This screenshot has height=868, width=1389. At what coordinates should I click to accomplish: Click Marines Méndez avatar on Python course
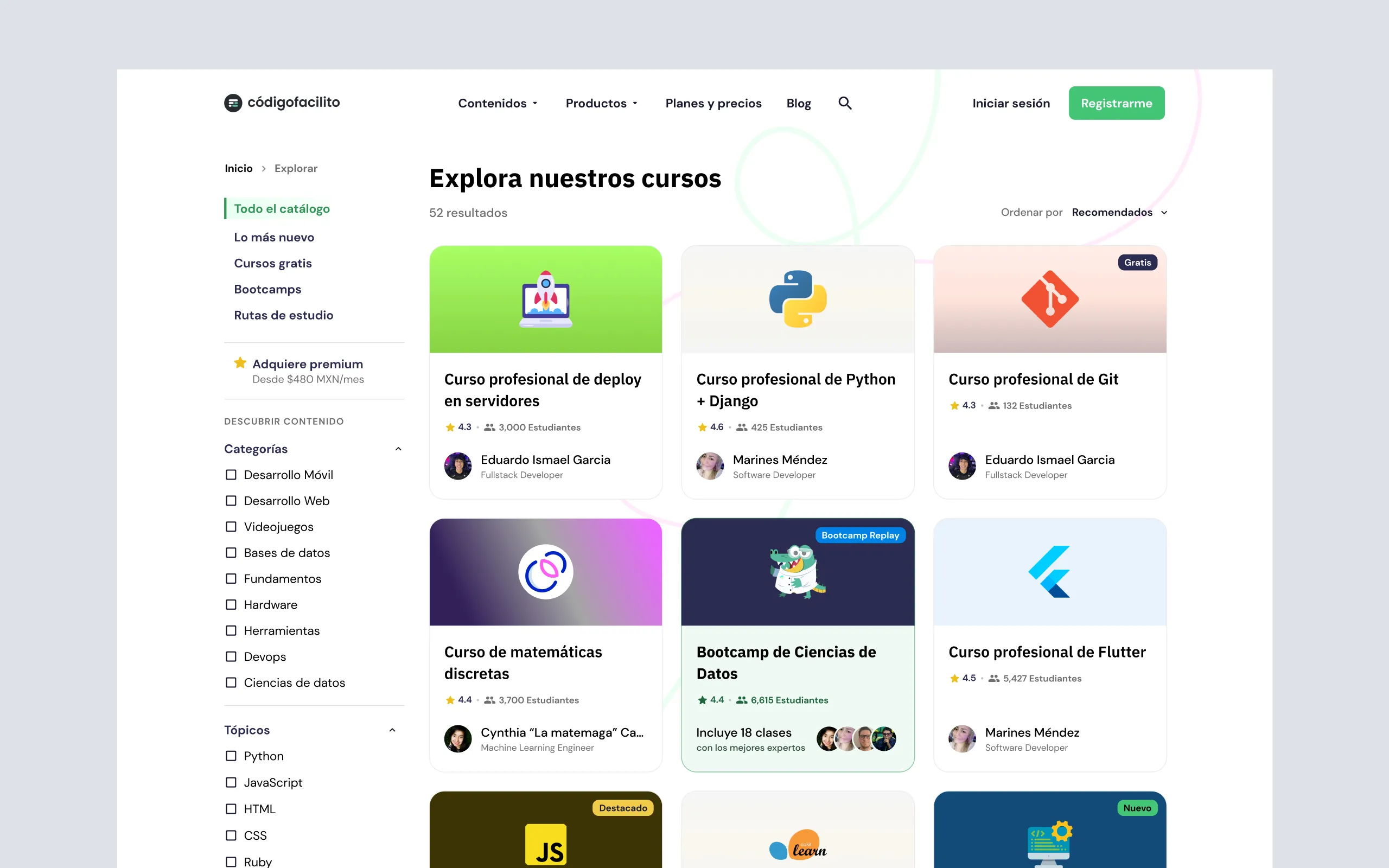710,466
